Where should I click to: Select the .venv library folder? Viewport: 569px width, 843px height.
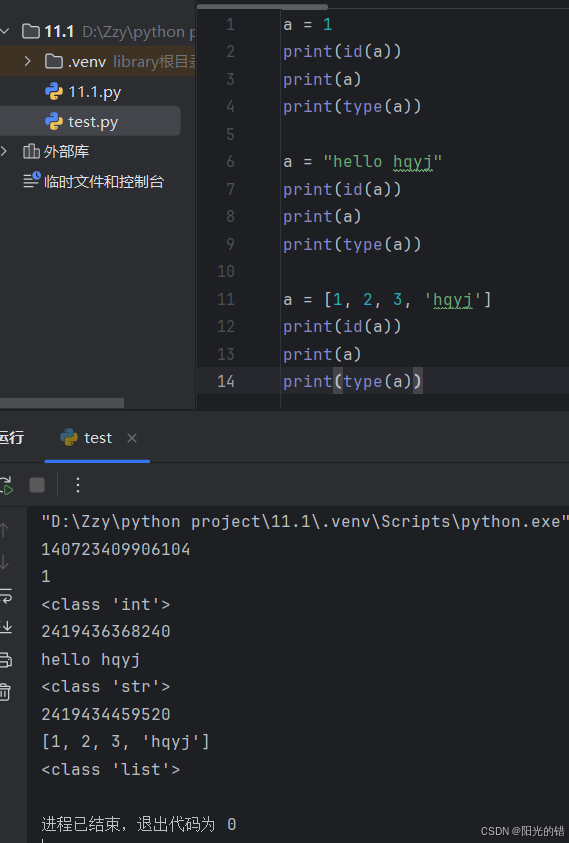pos(87,62)
